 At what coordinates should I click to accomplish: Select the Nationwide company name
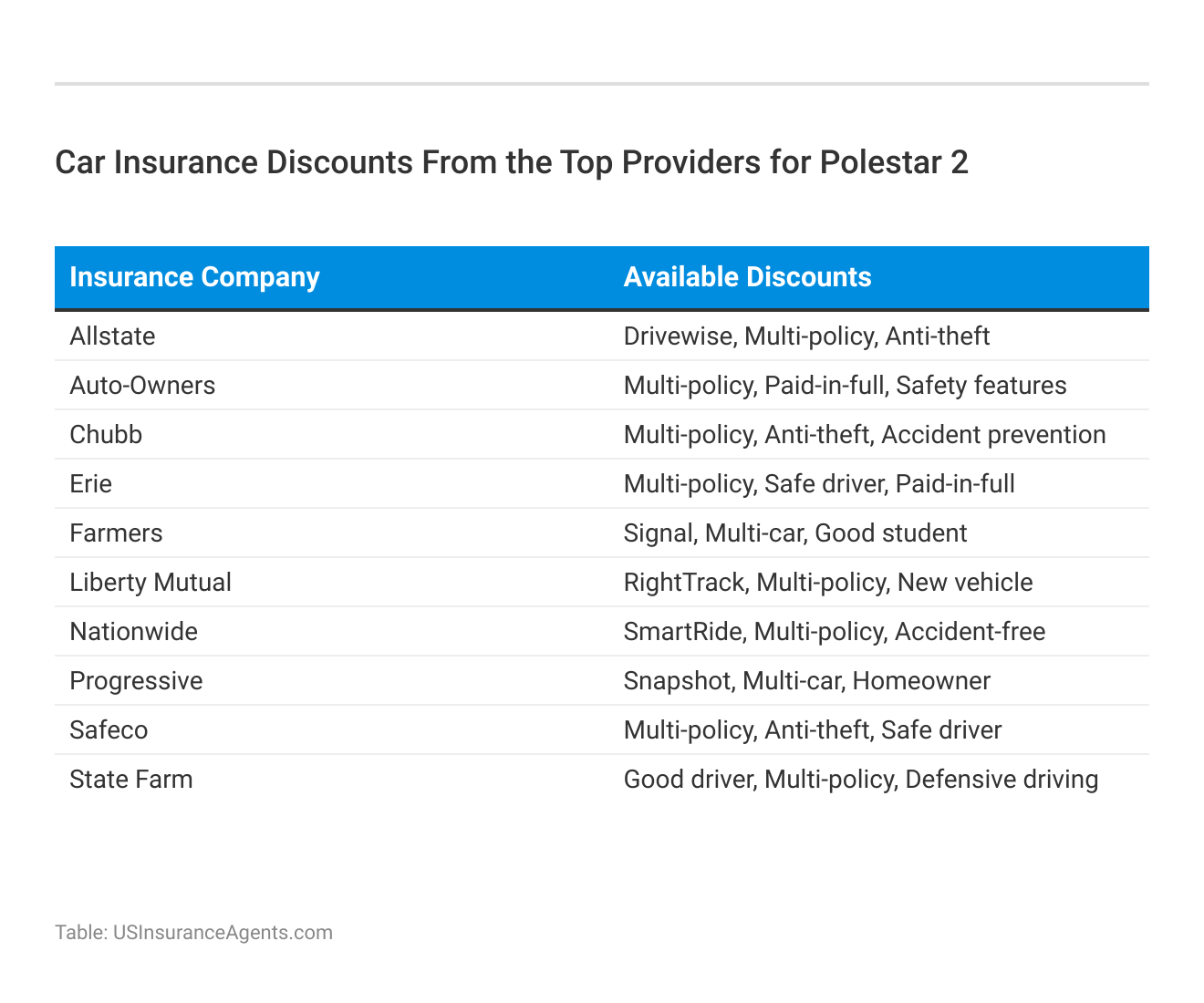click(x=133, y=632)
